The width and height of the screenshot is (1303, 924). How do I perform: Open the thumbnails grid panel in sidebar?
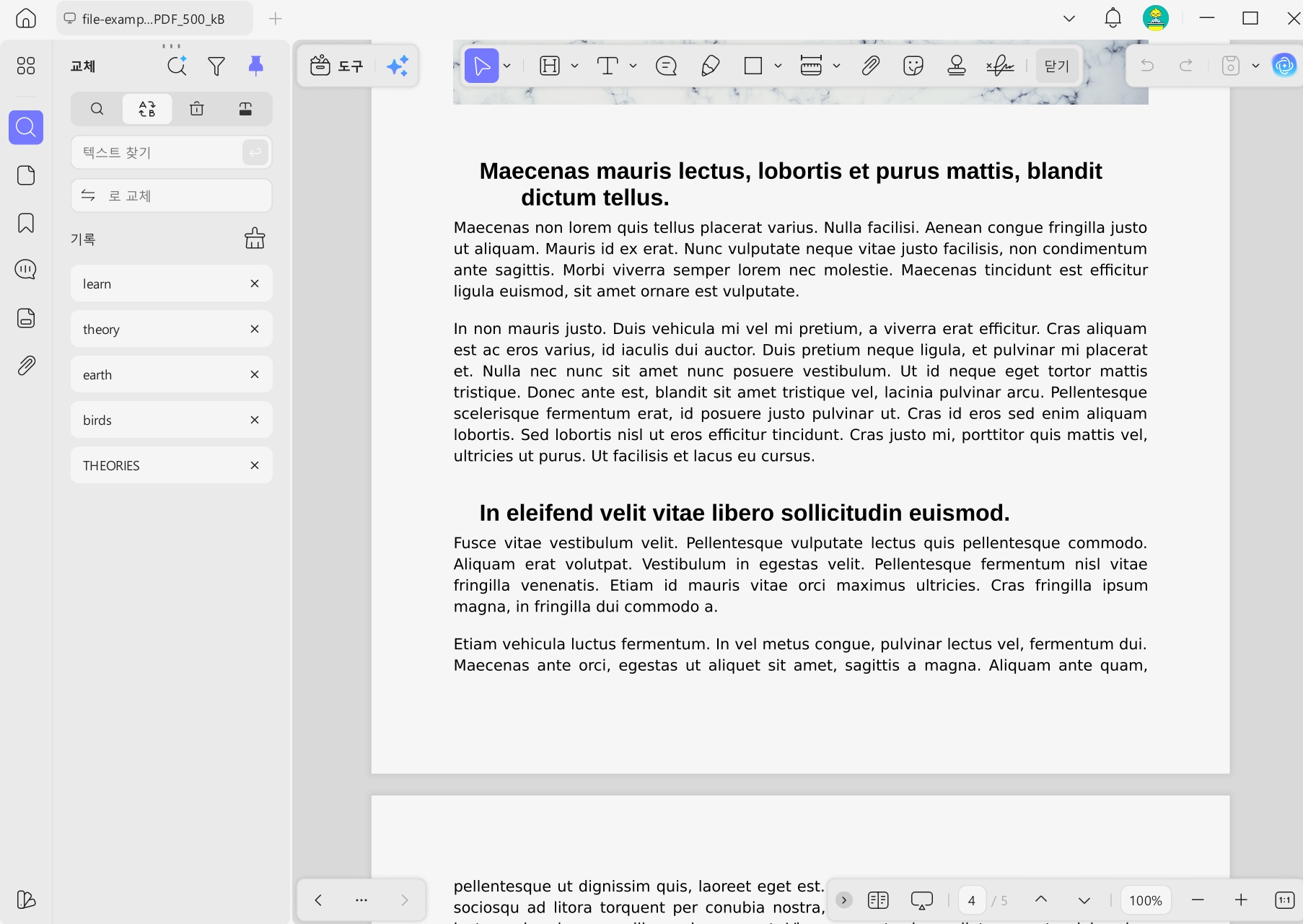(26, 66)
